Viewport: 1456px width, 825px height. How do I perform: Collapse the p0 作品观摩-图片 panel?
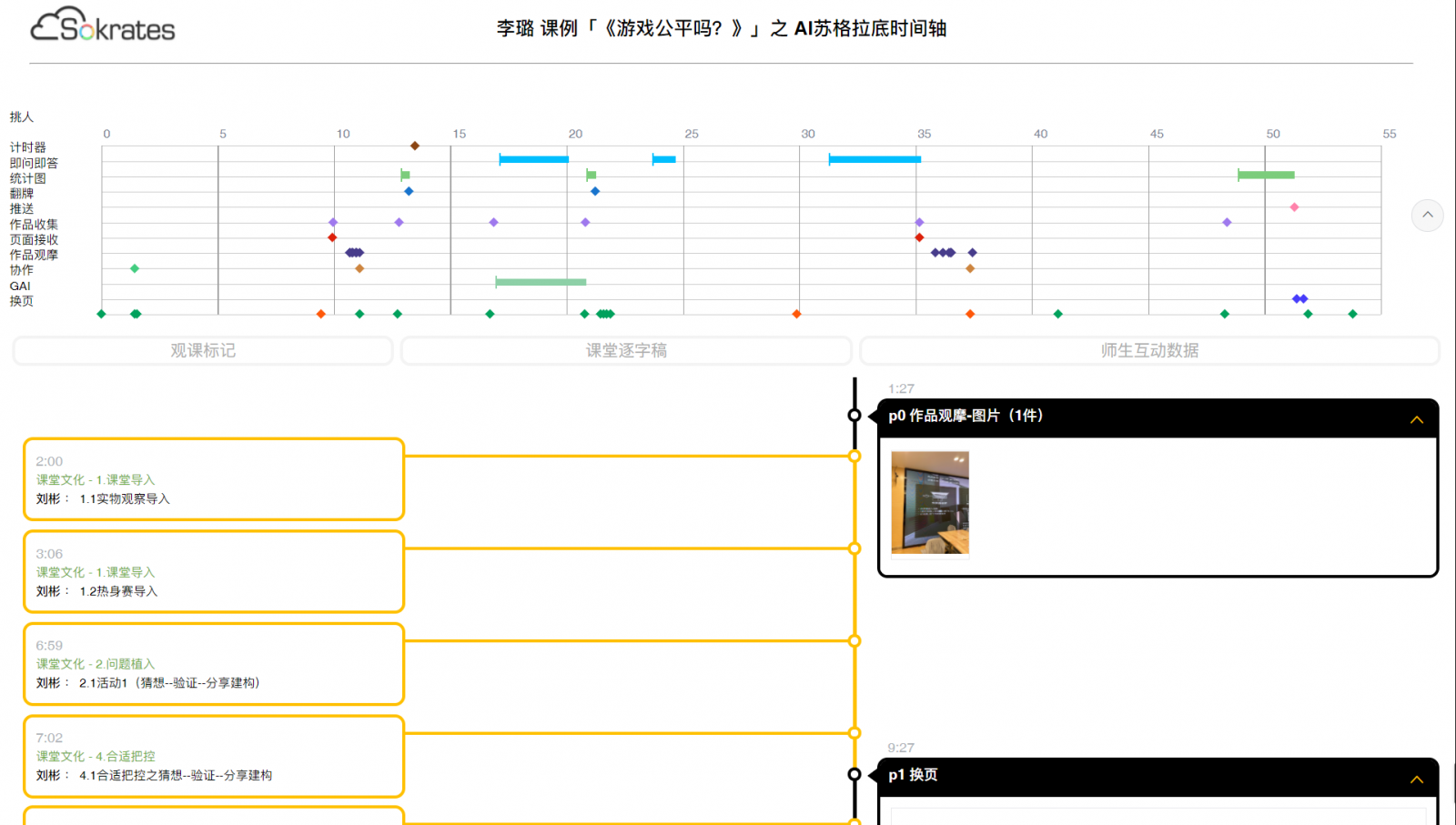pyautogui.click(x=1416, y=419)
